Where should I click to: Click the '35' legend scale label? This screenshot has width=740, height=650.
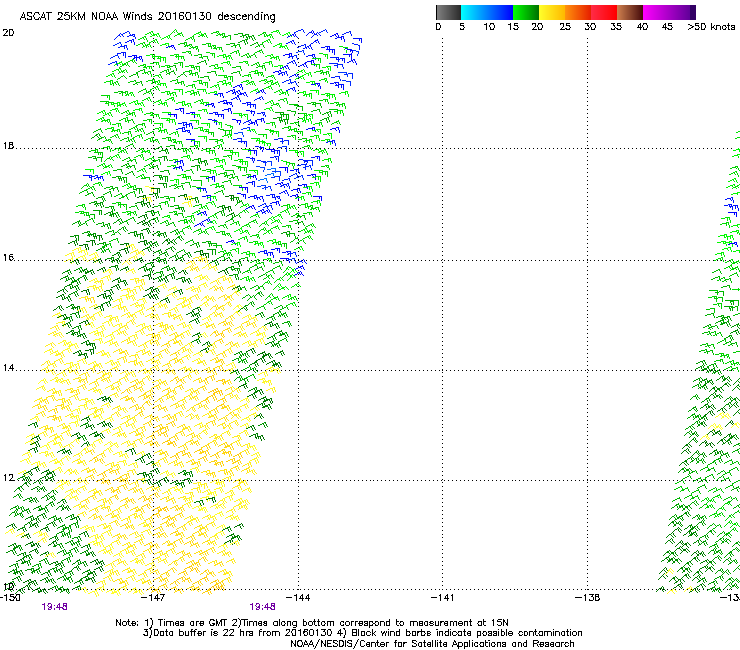pyautogui.click(x=616, y=27)
